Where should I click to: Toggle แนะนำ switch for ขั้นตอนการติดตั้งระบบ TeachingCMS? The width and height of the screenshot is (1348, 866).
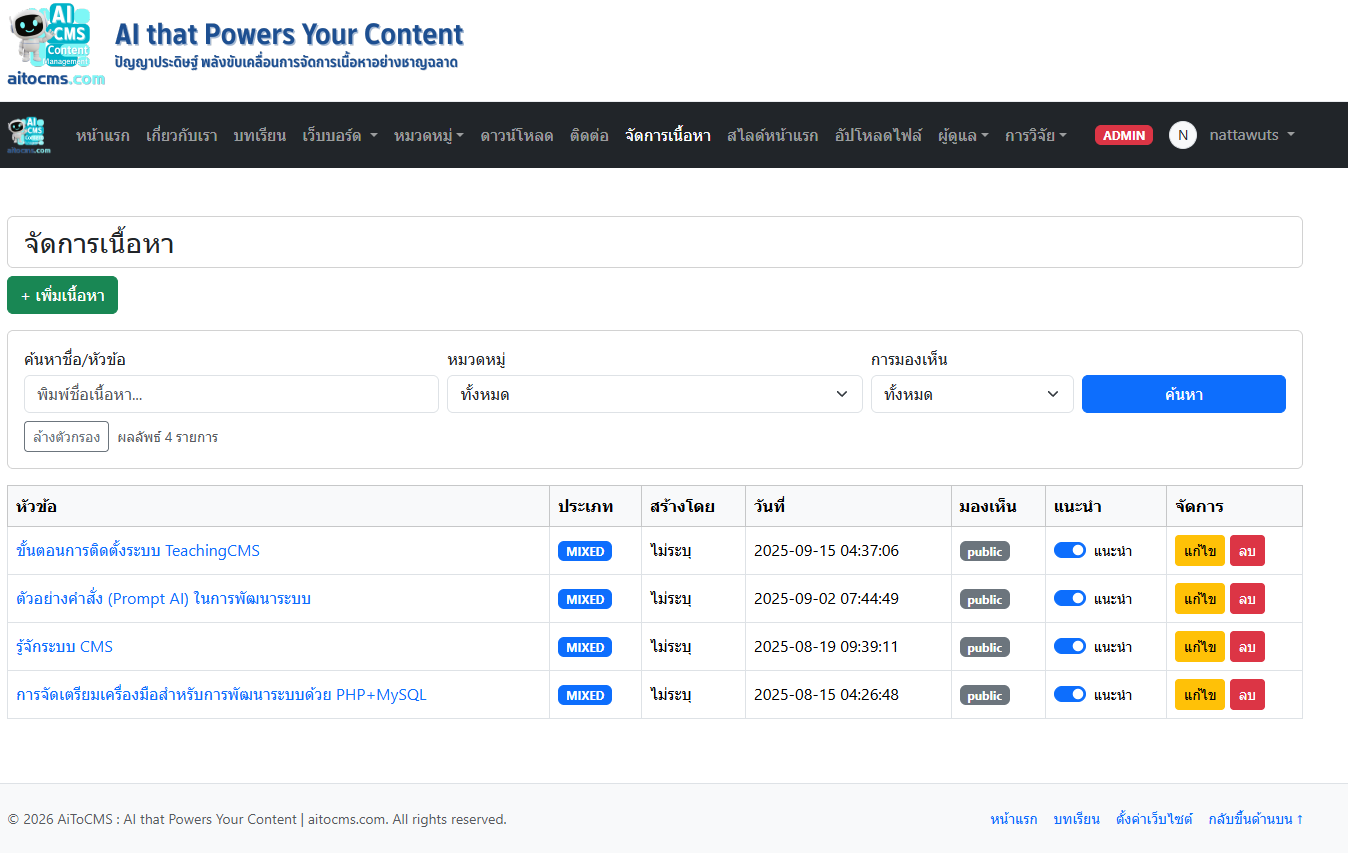coord(1070,550)
